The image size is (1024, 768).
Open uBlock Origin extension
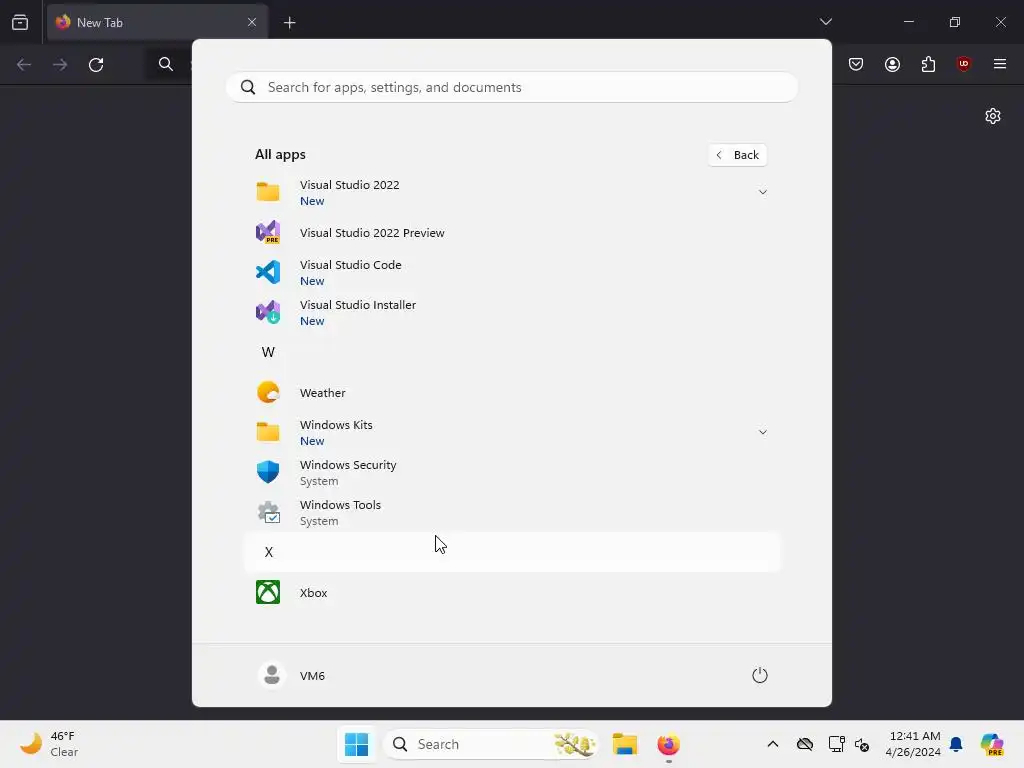coord(963,63)
